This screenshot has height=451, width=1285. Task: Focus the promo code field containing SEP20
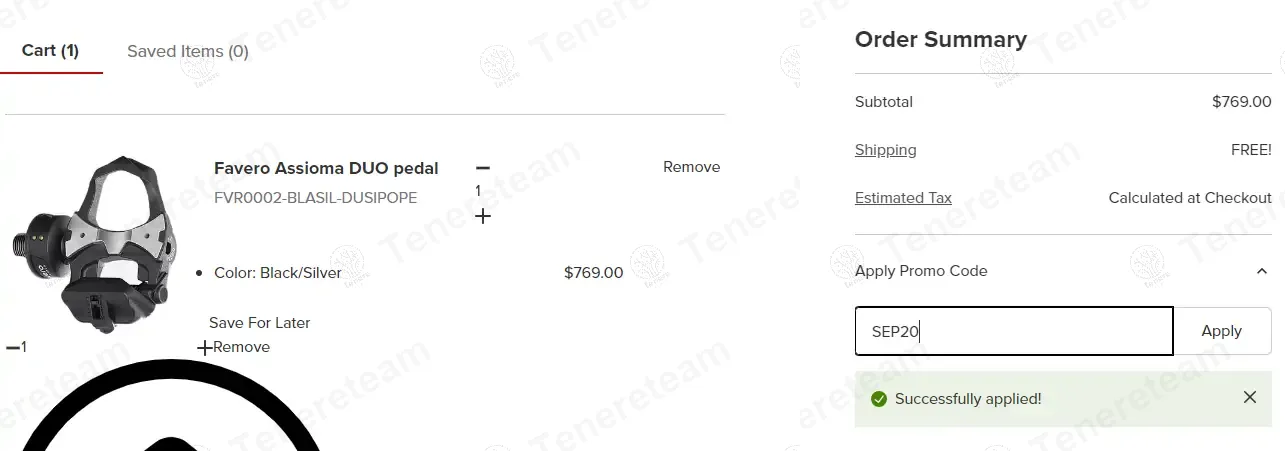[x=1013, y=331]
